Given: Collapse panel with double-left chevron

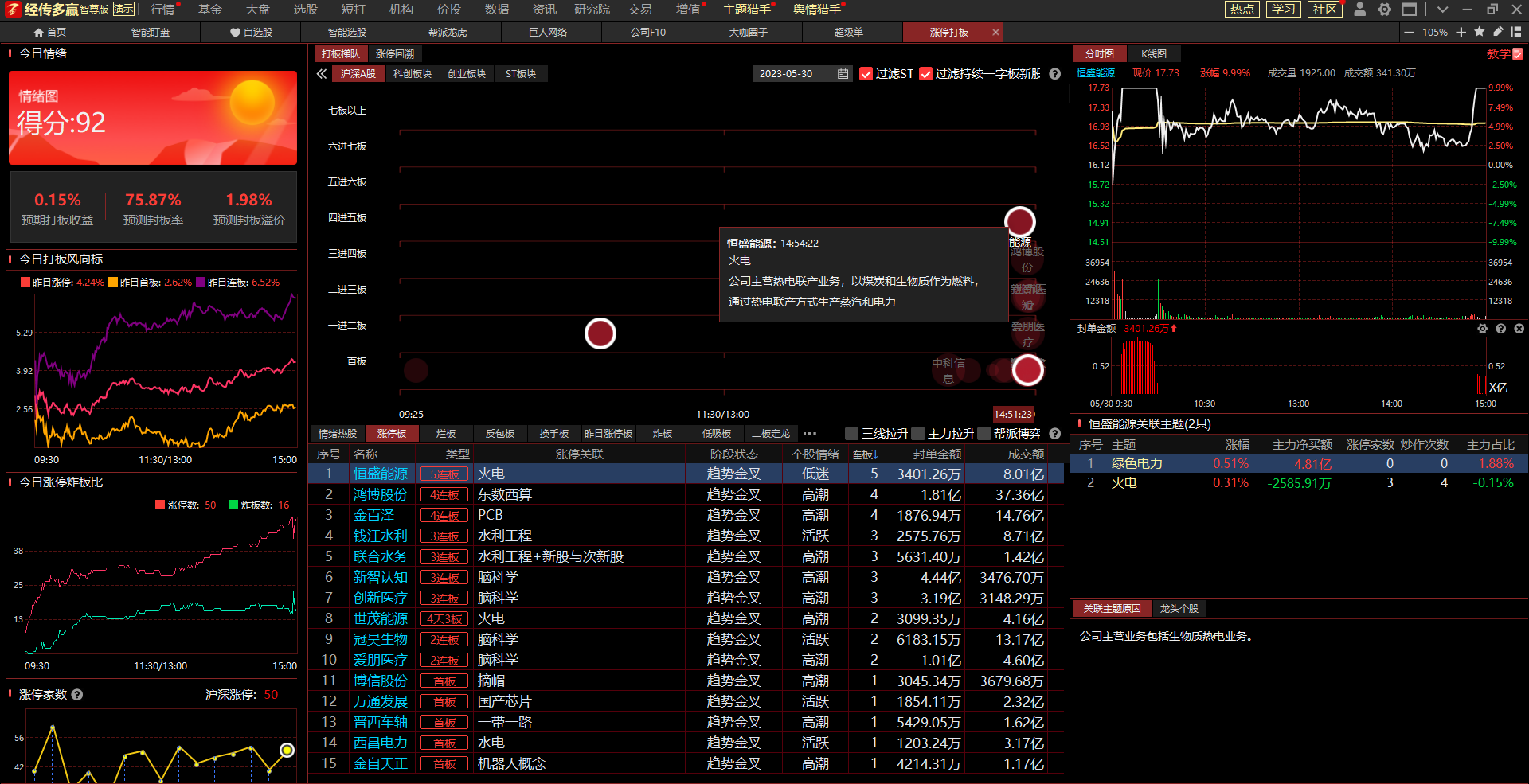Looking at the screenshot, I should pos(322,74).
